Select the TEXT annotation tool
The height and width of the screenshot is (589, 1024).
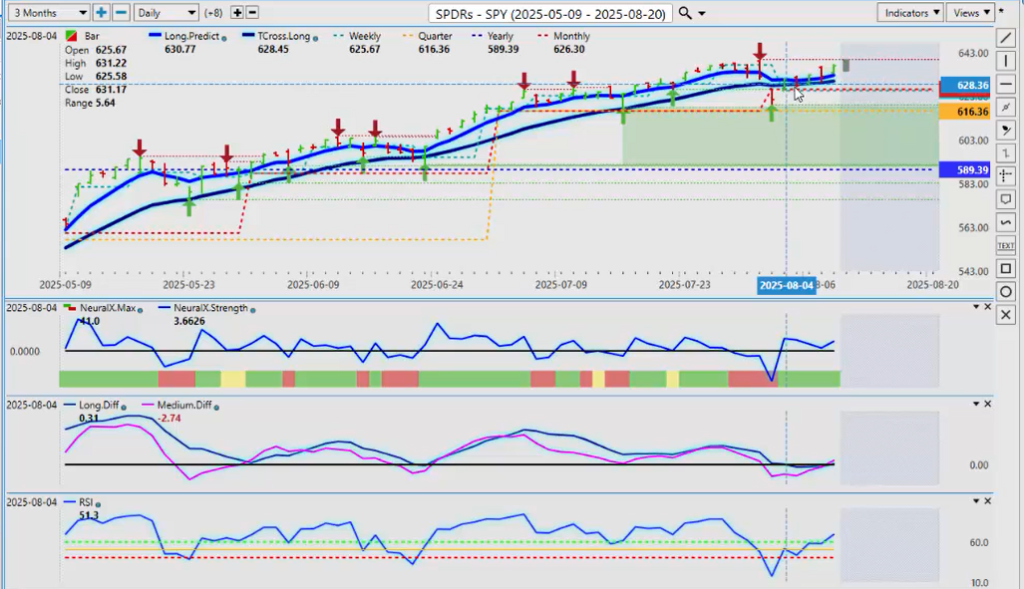(x=1006, y=245)
